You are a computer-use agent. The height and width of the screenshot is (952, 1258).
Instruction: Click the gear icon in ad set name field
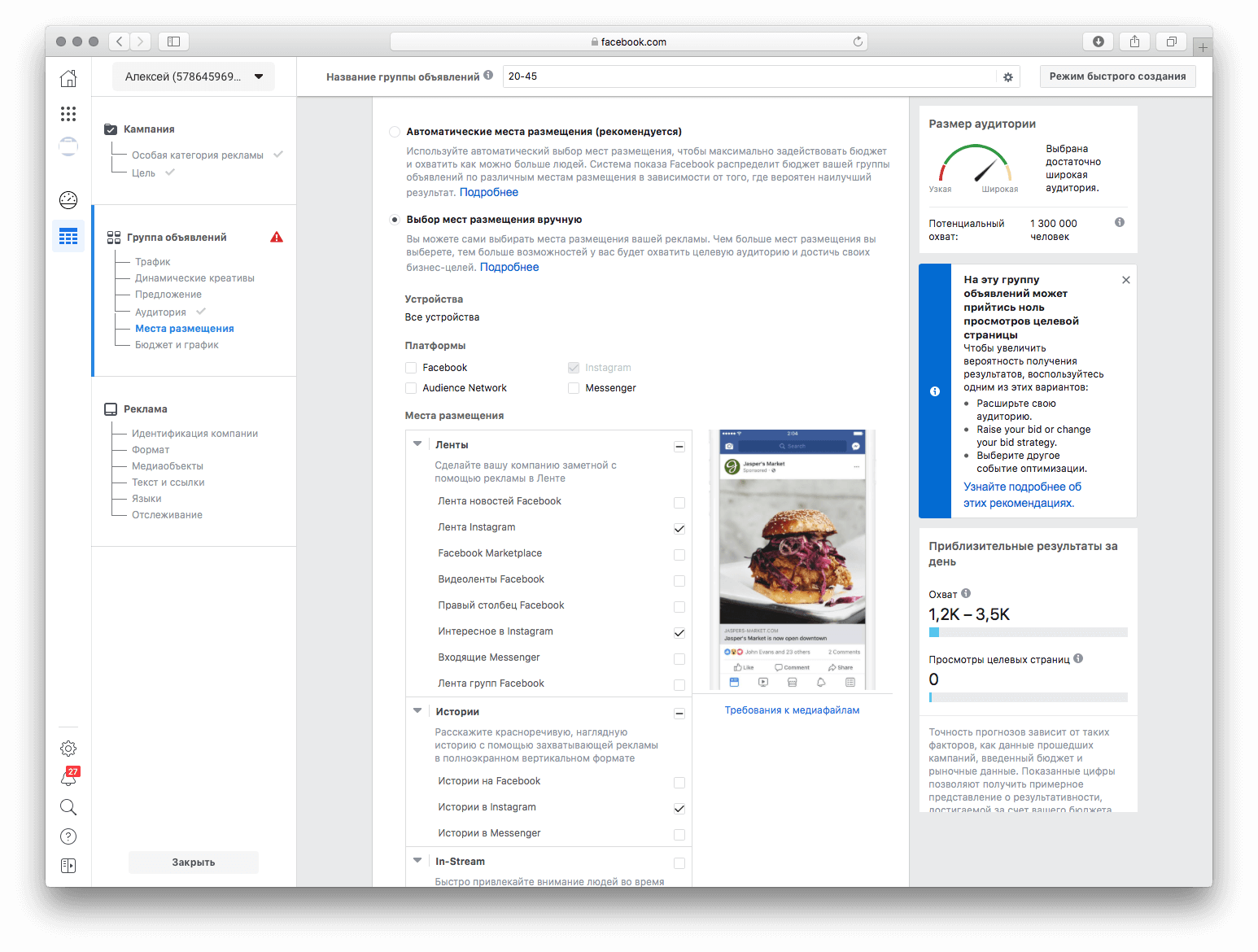coord(1007,77)
